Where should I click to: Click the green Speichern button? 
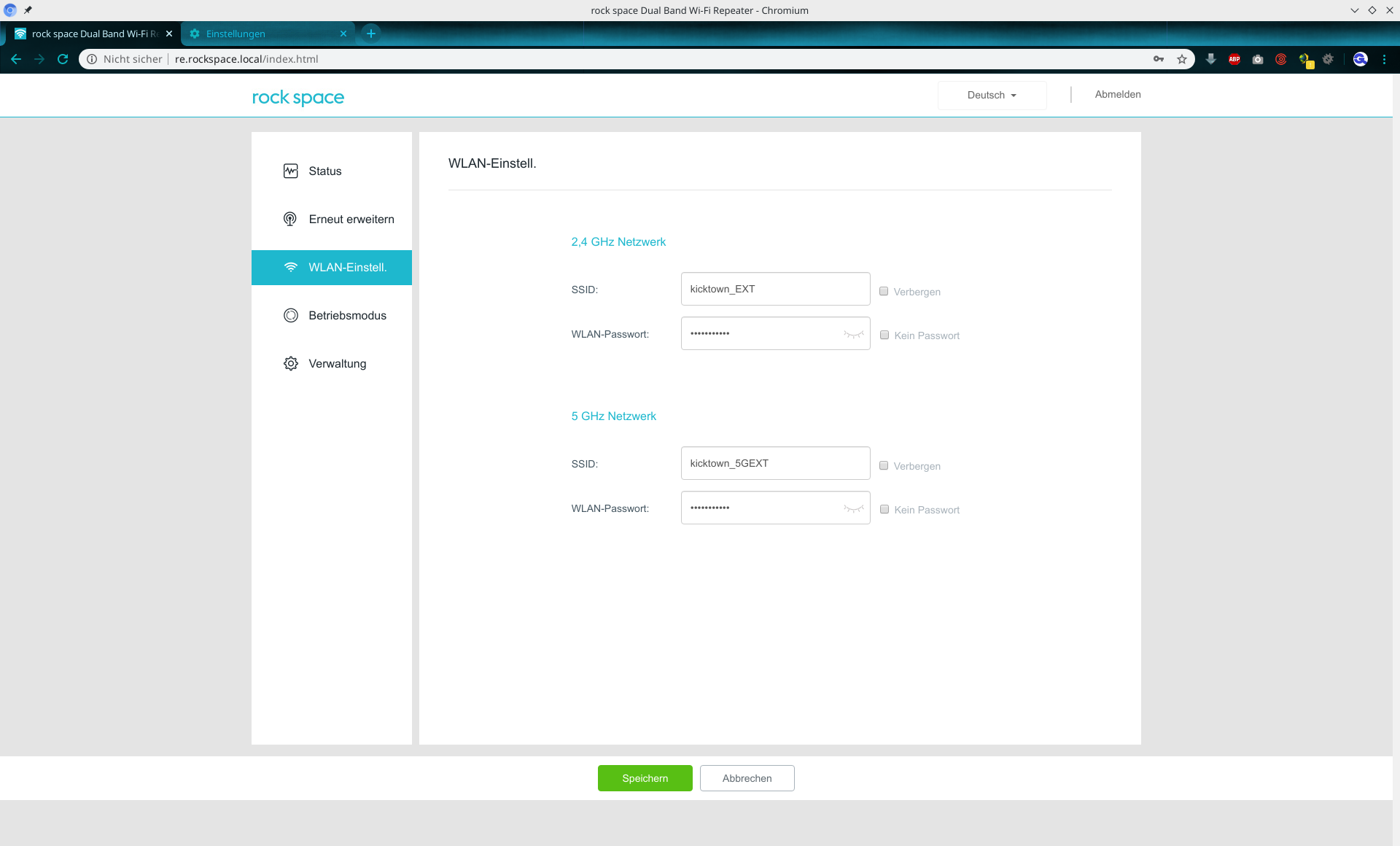645,778
